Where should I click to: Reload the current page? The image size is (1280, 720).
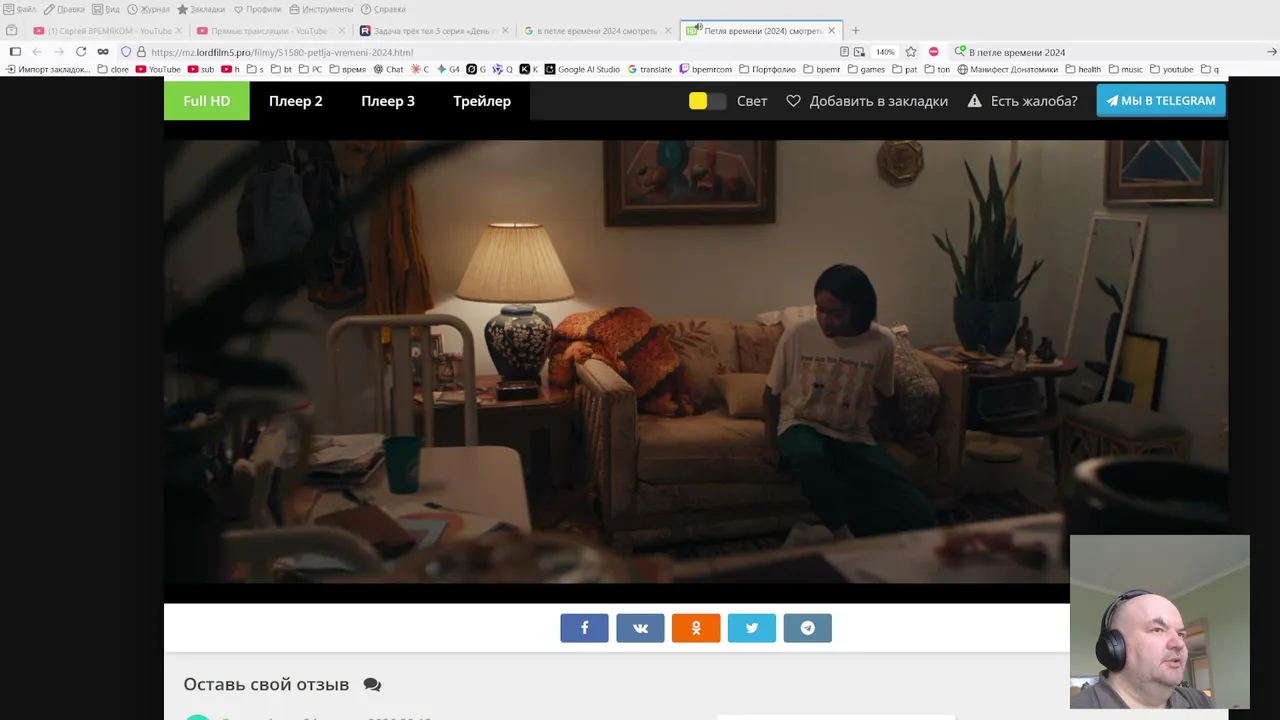(x=81, y=52)
